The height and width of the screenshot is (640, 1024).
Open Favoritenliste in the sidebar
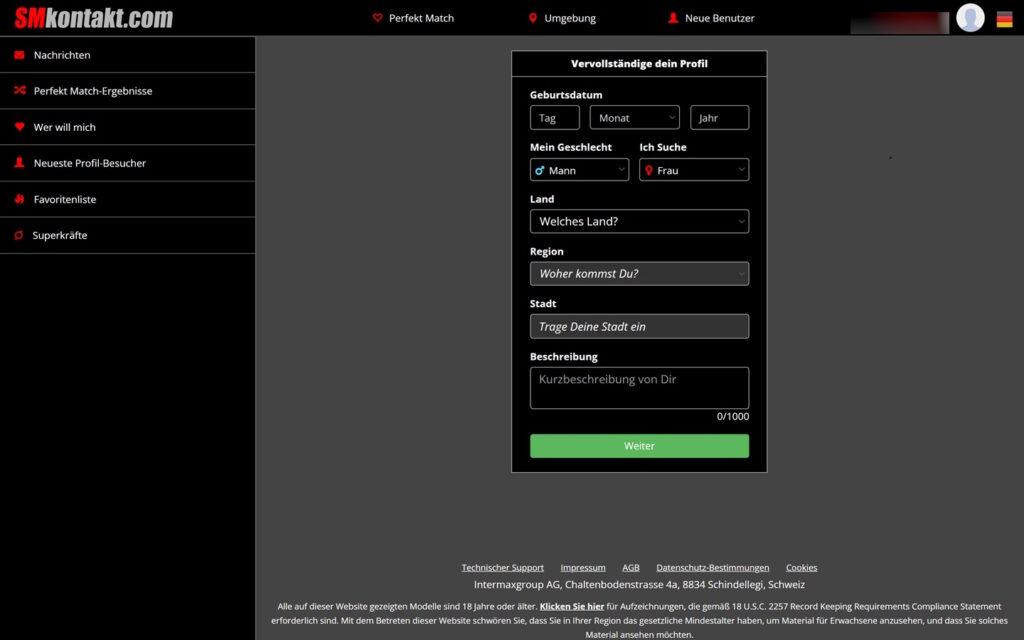[x=127, y=199]
